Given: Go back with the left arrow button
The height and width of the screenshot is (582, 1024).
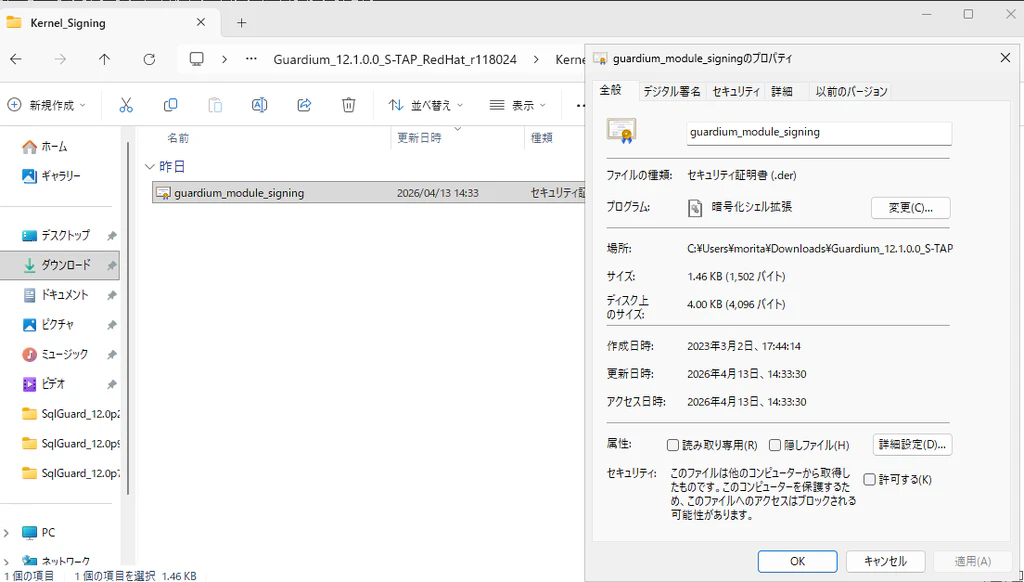Looking at the screenshot, I should [x=16, y=59].
